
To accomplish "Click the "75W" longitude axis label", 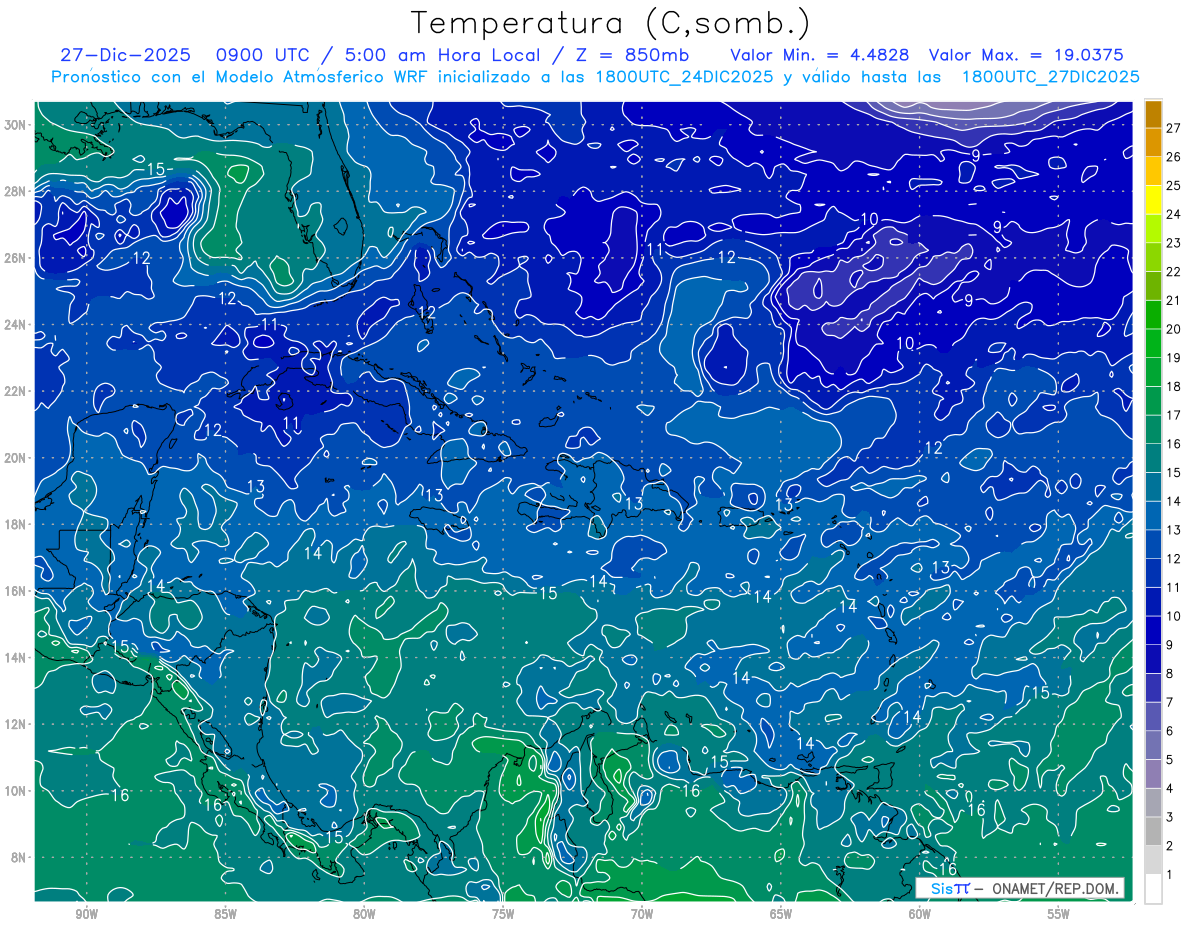I will click(503, 915).
